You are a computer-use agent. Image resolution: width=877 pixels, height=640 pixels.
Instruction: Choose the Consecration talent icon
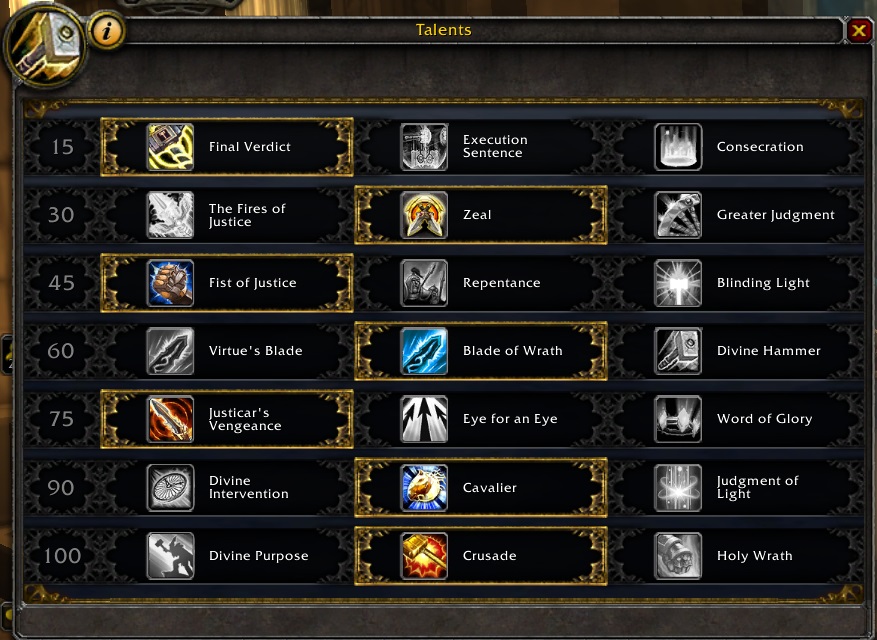(x=678, y=147)
